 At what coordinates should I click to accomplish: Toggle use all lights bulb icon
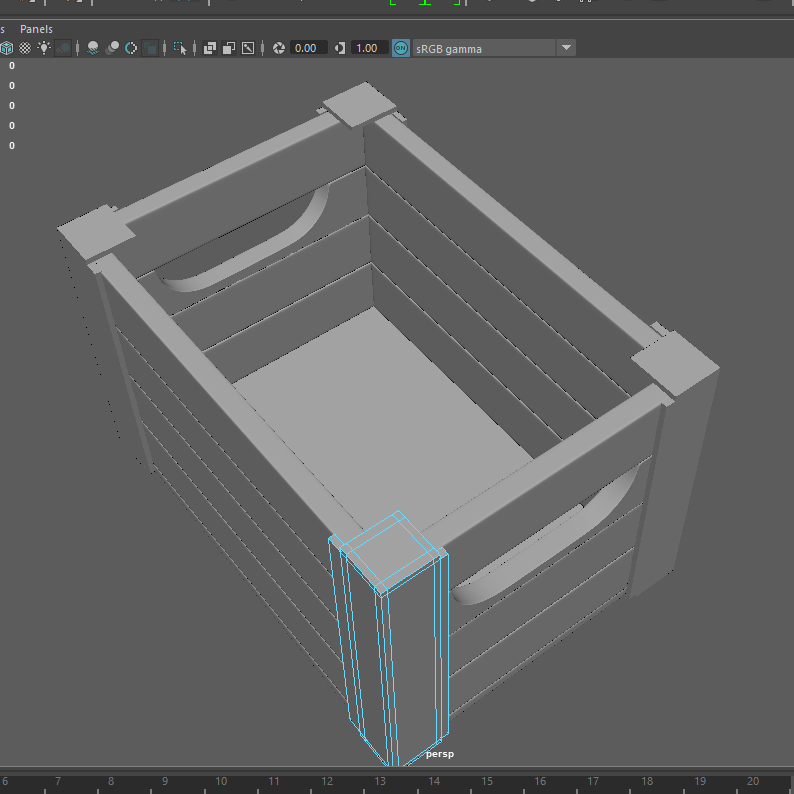coord(44,48)
